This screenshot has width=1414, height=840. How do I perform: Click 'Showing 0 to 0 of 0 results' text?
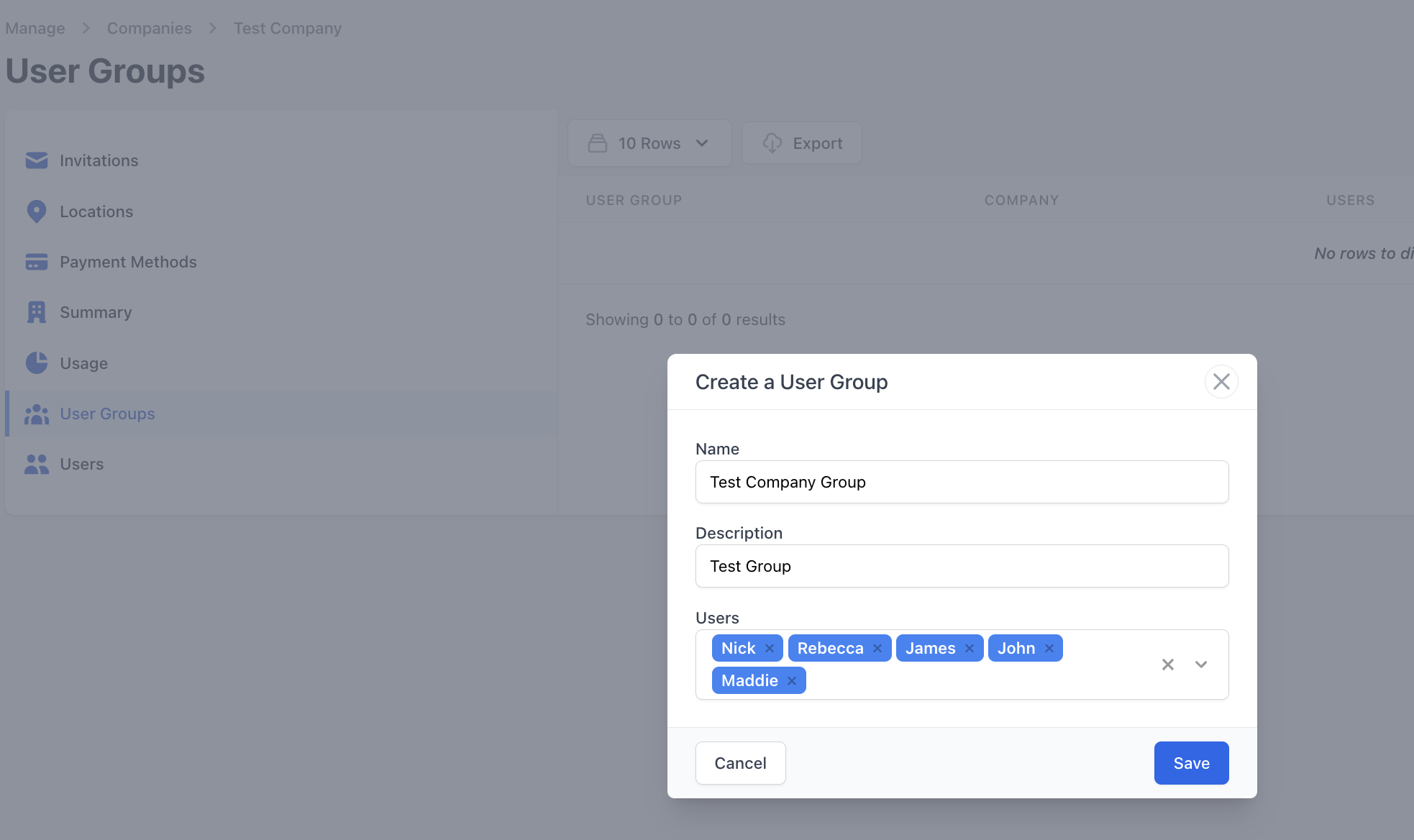point(685,320)
